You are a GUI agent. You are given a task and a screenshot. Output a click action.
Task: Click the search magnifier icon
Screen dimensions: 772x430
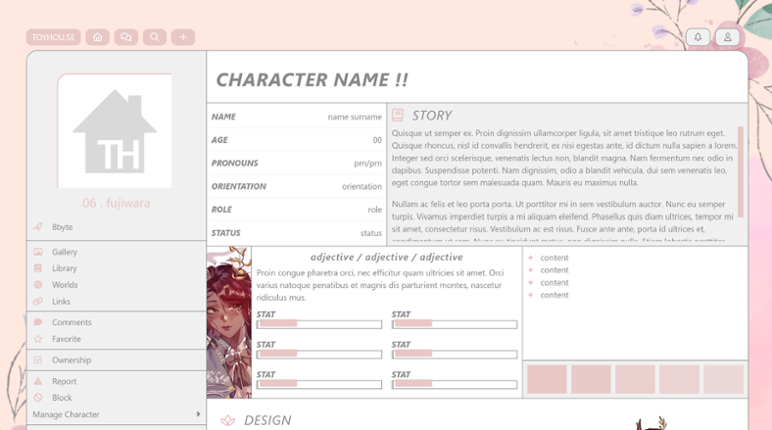point(155,37)
